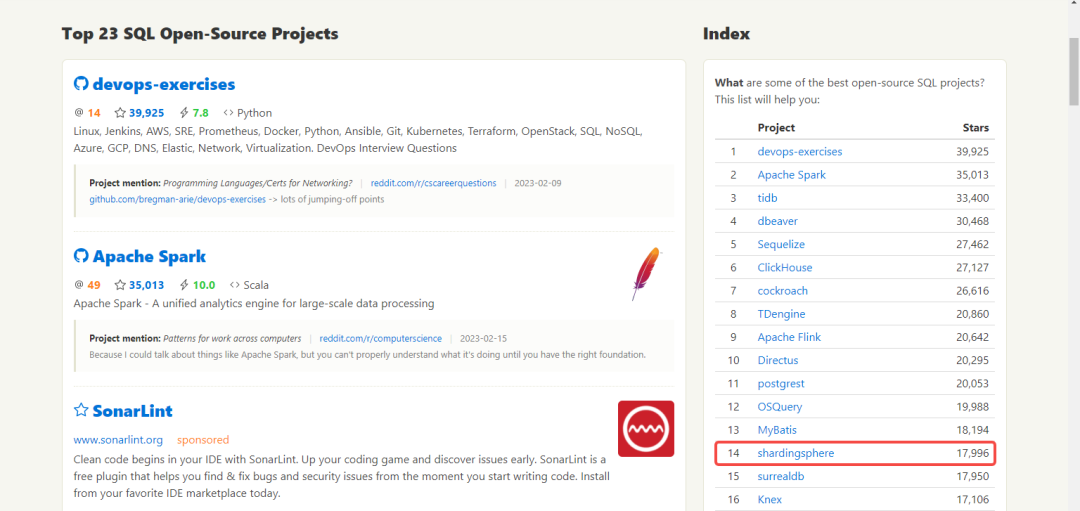This screenshot has height=511, width=1080.
Task: Open the Apache Spark project title
Action: tap(149, 256)
